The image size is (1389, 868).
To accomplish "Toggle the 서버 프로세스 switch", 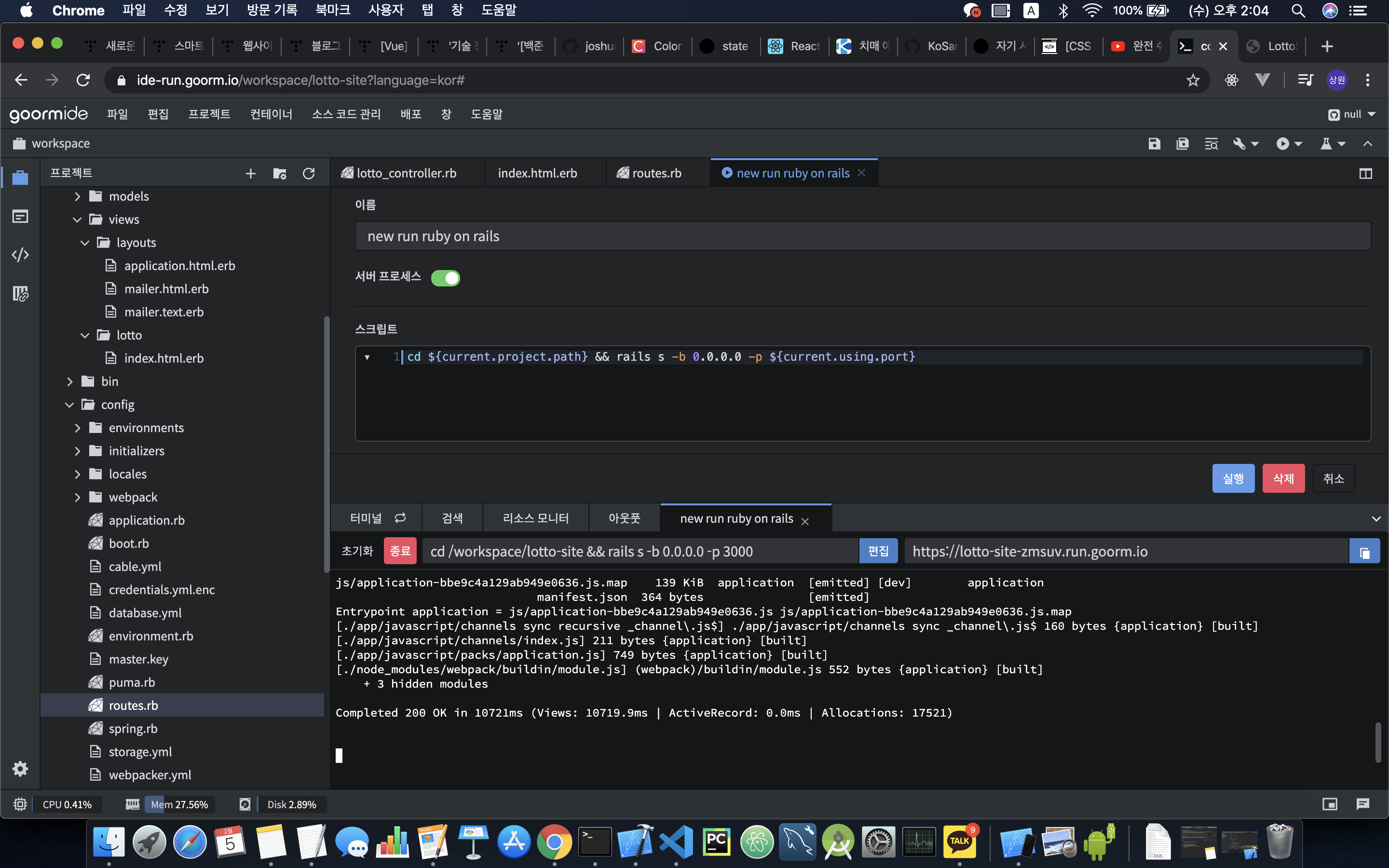I will 446,278.
